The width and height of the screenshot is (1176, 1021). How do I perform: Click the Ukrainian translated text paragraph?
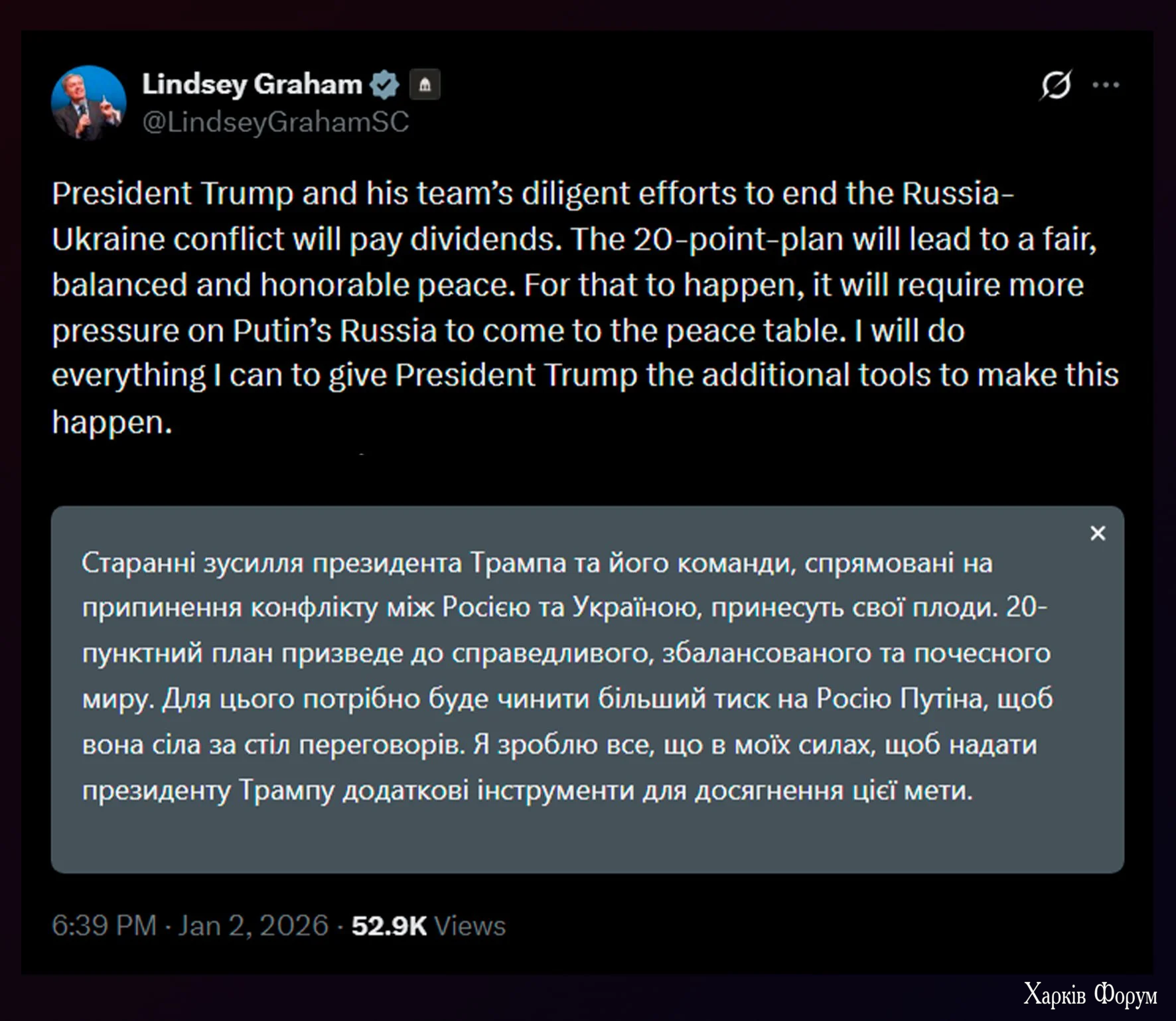[564, 676]
